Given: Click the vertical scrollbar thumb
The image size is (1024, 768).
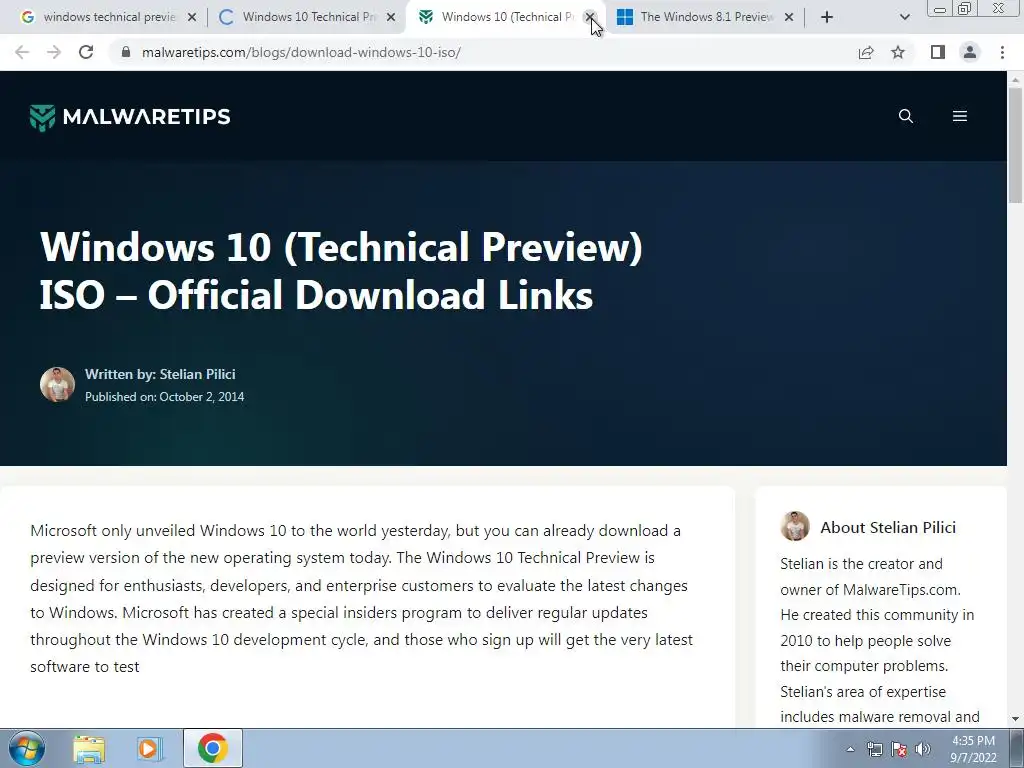Looking at the screenshot, I should 1015,145.
